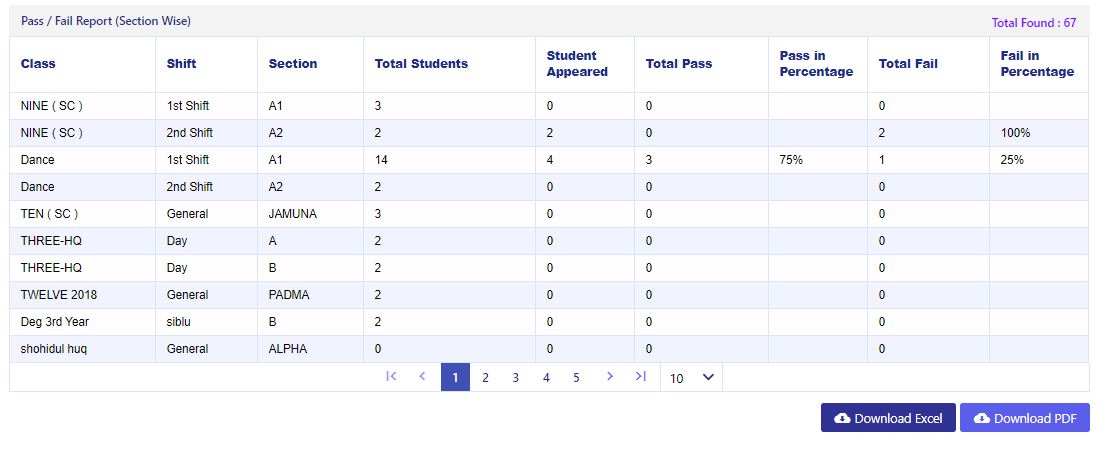Go to next page arrow
Viewport: 1100px width, 453px height.
[610, 377]
